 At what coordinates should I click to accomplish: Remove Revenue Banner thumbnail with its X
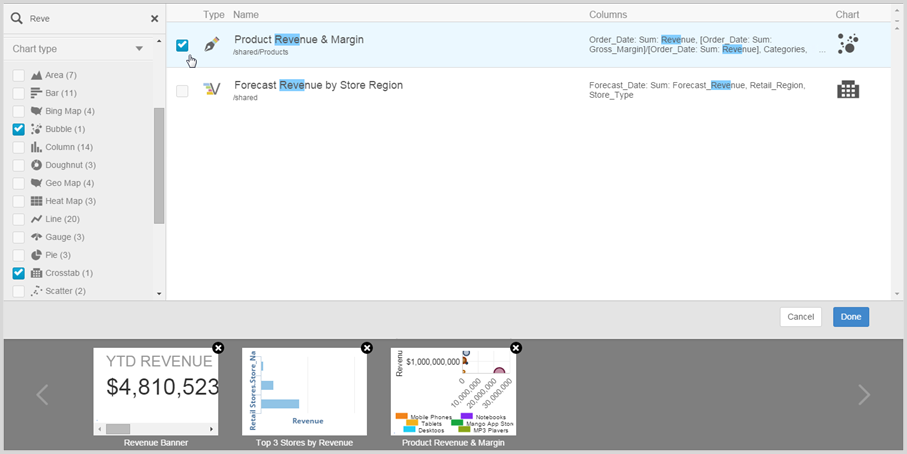click(x=218, y=348)
